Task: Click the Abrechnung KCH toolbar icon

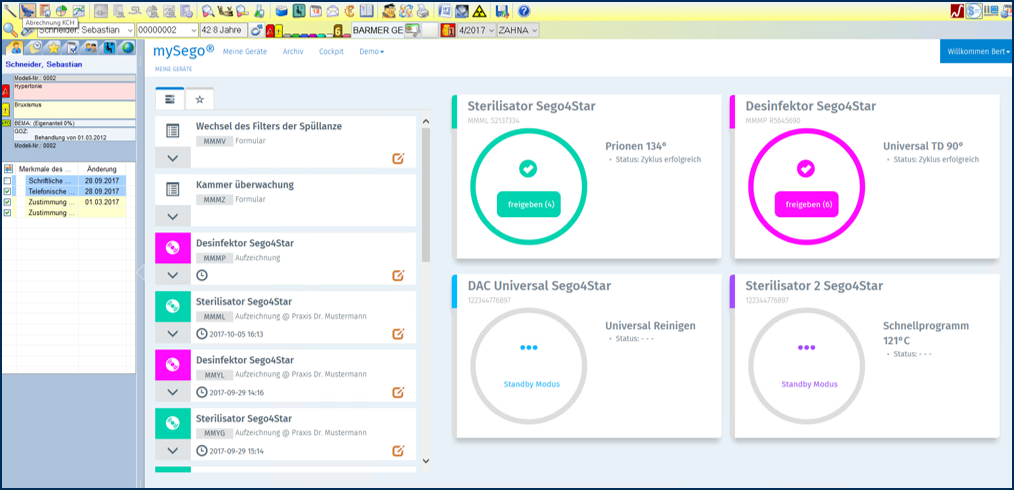Action: tap(28, 10)
